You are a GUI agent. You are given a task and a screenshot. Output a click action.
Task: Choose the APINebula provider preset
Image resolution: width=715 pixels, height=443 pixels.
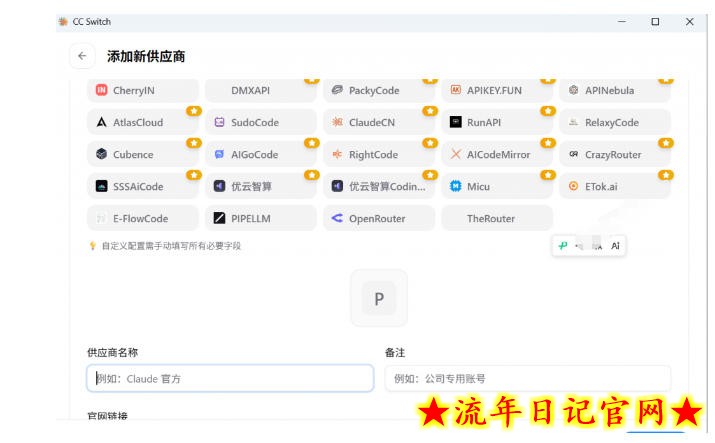(615, 90)
